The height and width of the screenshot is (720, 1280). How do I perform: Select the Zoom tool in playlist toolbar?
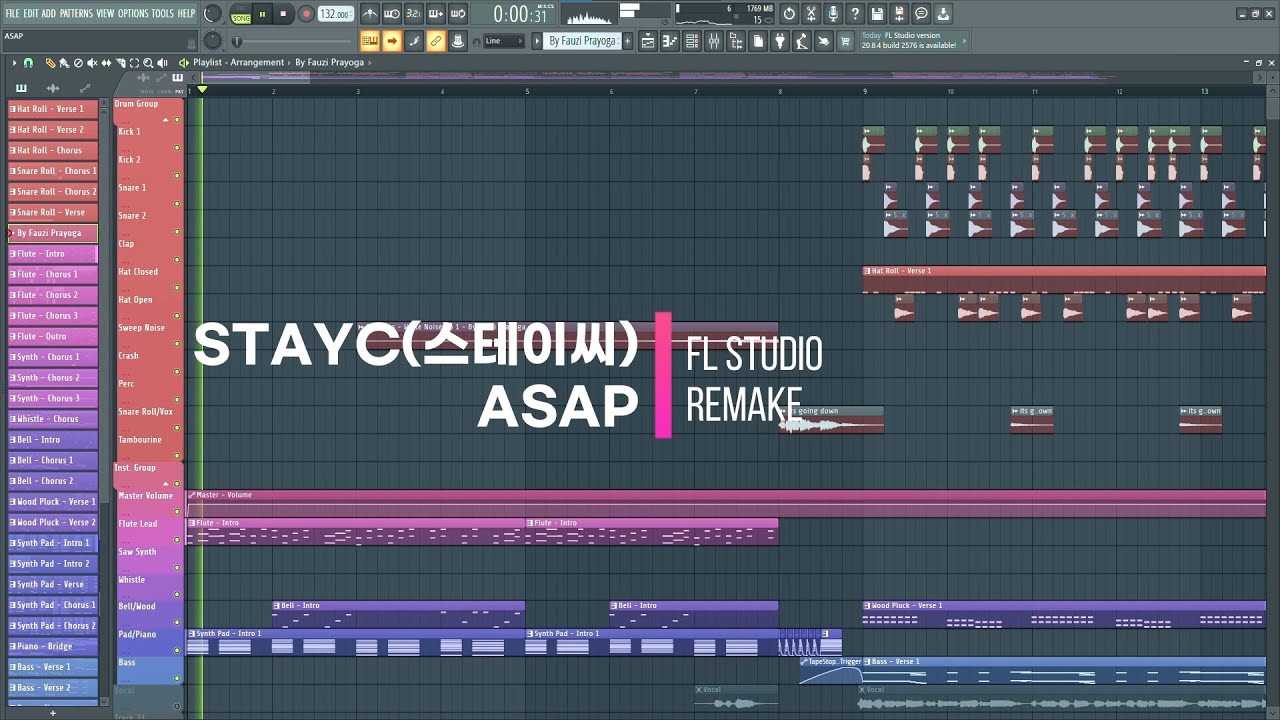(148, 63)
